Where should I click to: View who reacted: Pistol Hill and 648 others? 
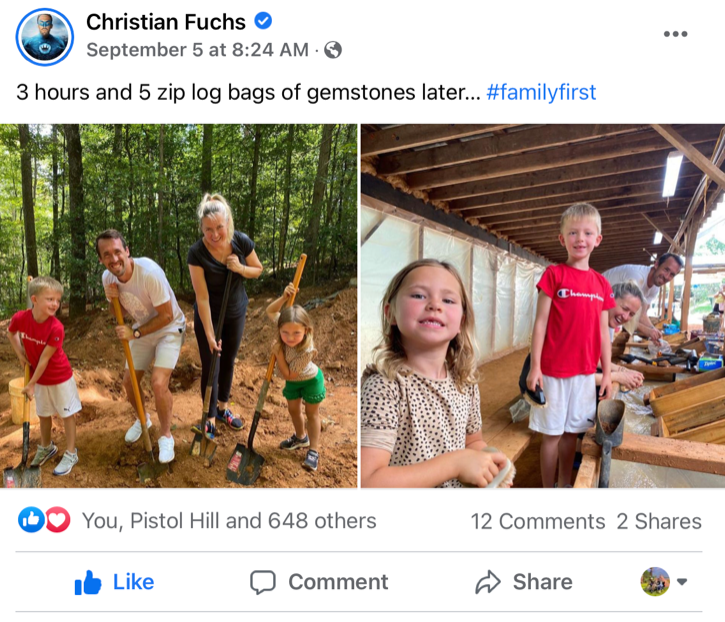(229, 521)
